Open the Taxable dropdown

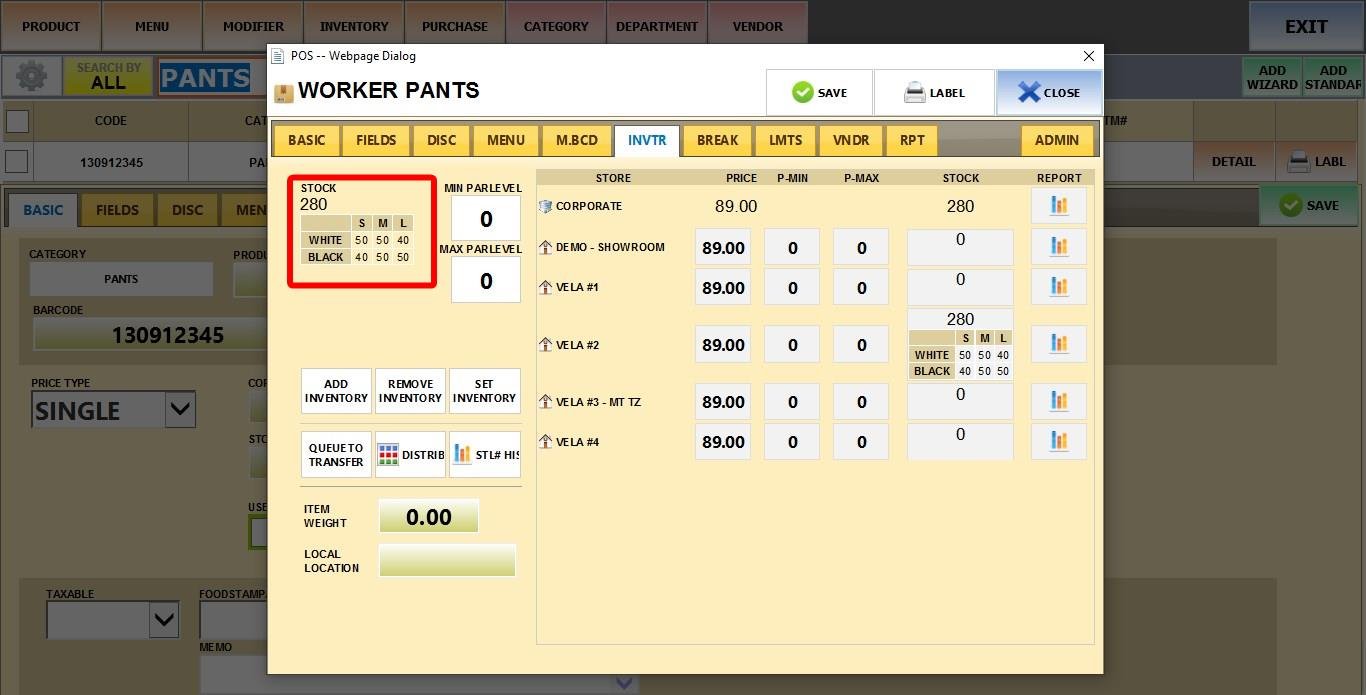click(163, 620)
